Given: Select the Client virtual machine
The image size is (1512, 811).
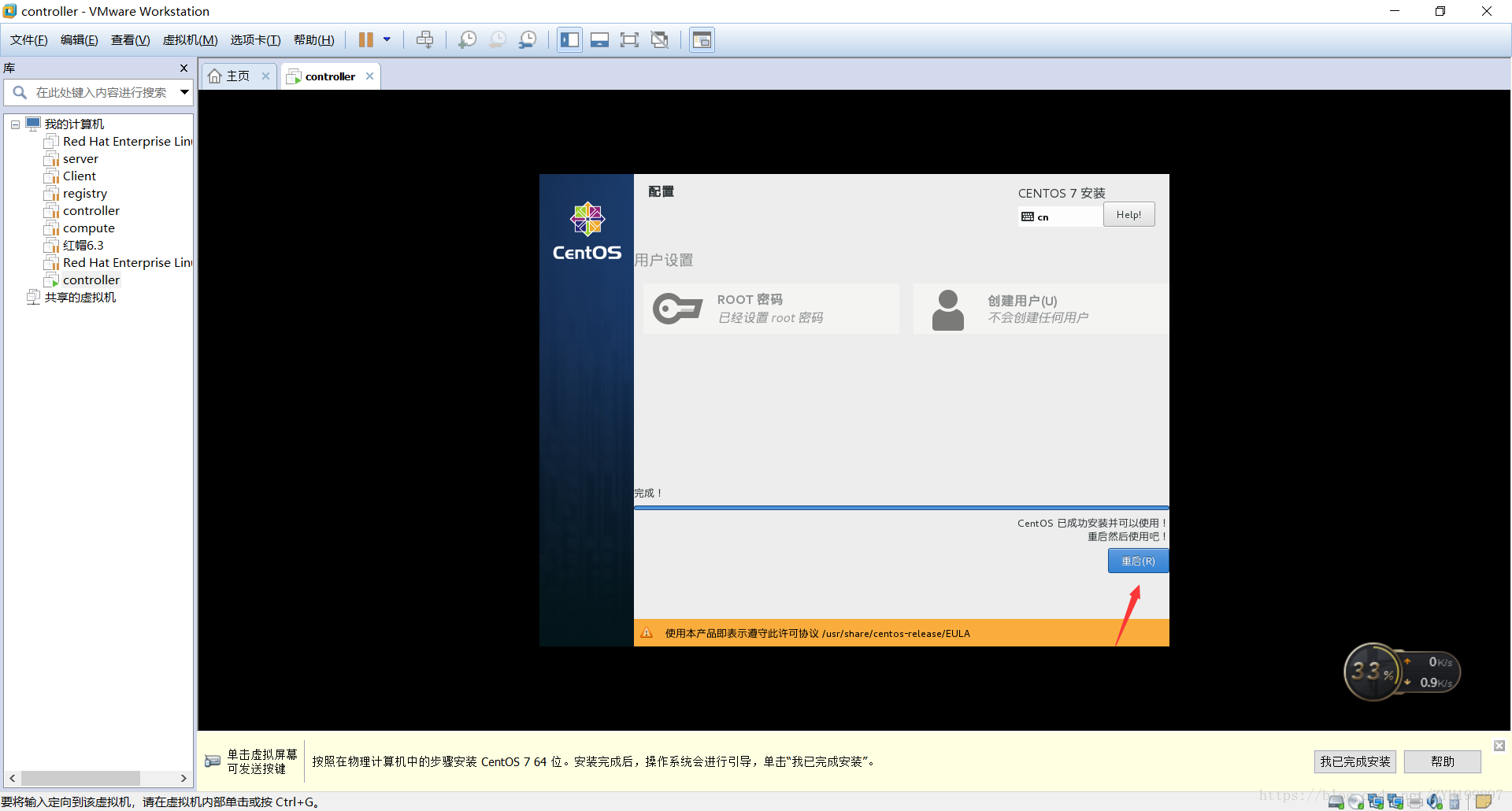Looking at the screenshot, I should [70, 176].
